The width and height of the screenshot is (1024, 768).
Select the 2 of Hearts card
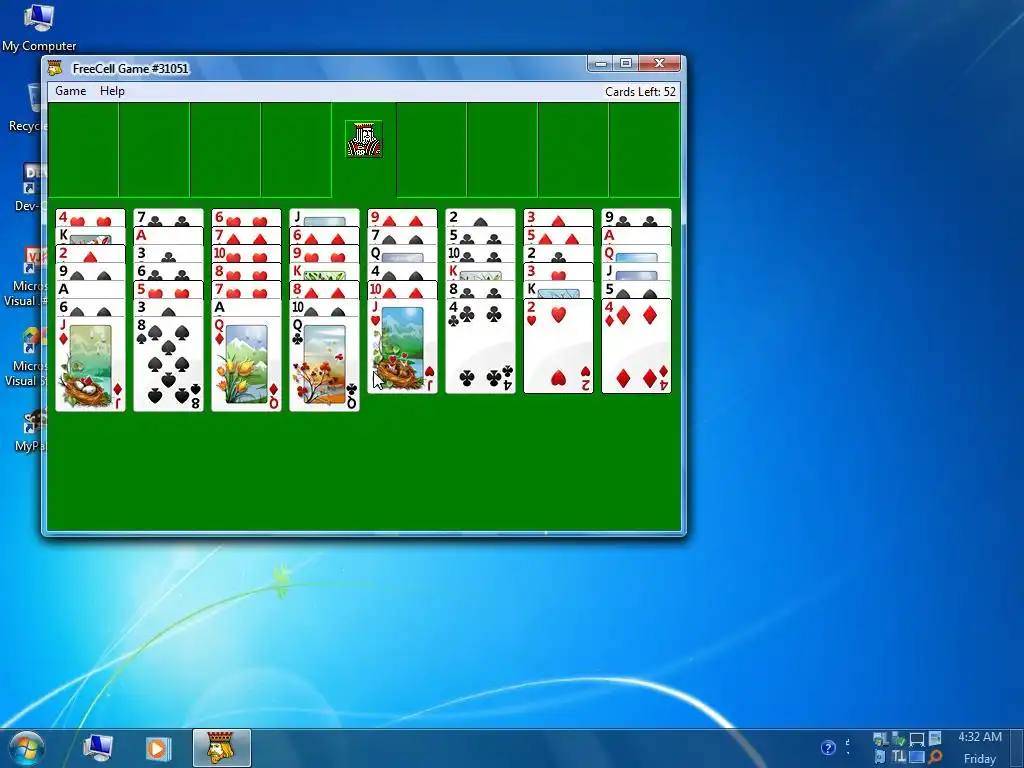click(558, 346)
